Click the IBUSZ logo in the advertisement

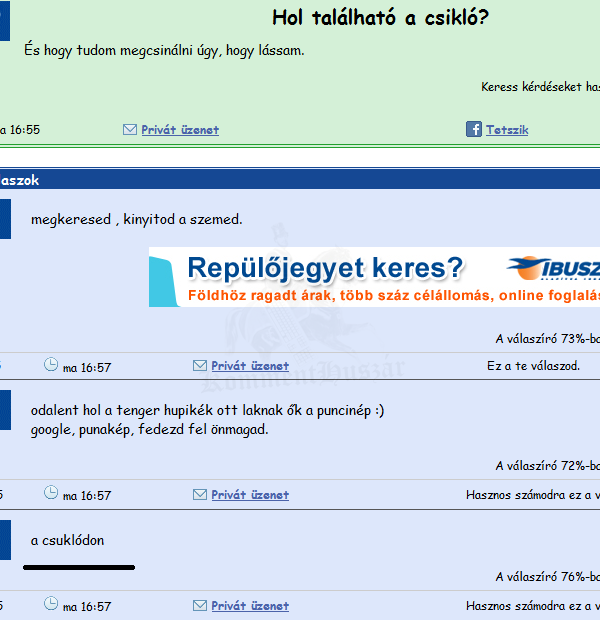555,268
